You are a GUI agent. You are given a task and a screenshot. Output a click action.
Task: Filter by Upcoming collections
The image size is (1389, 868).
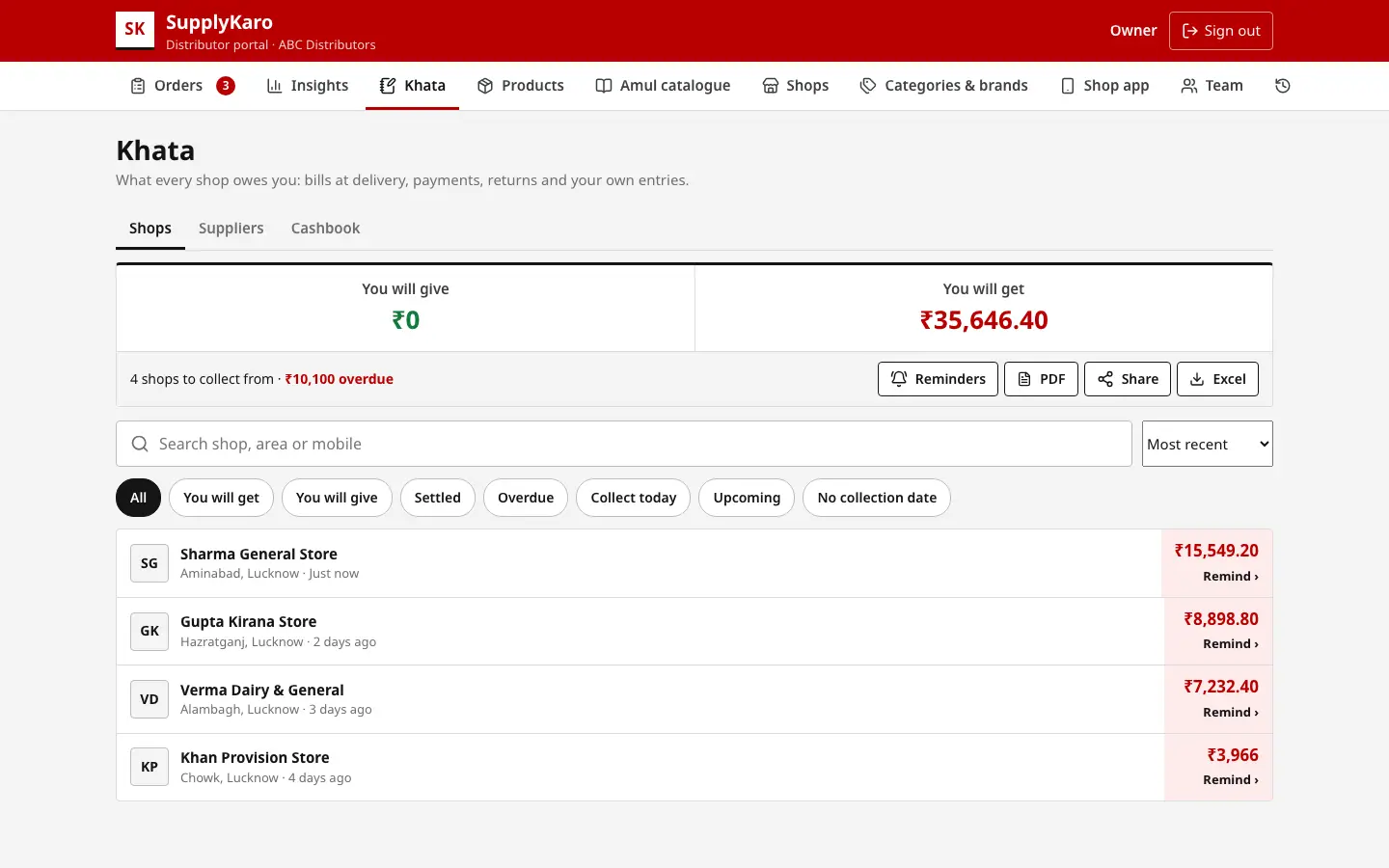point(747,498)
